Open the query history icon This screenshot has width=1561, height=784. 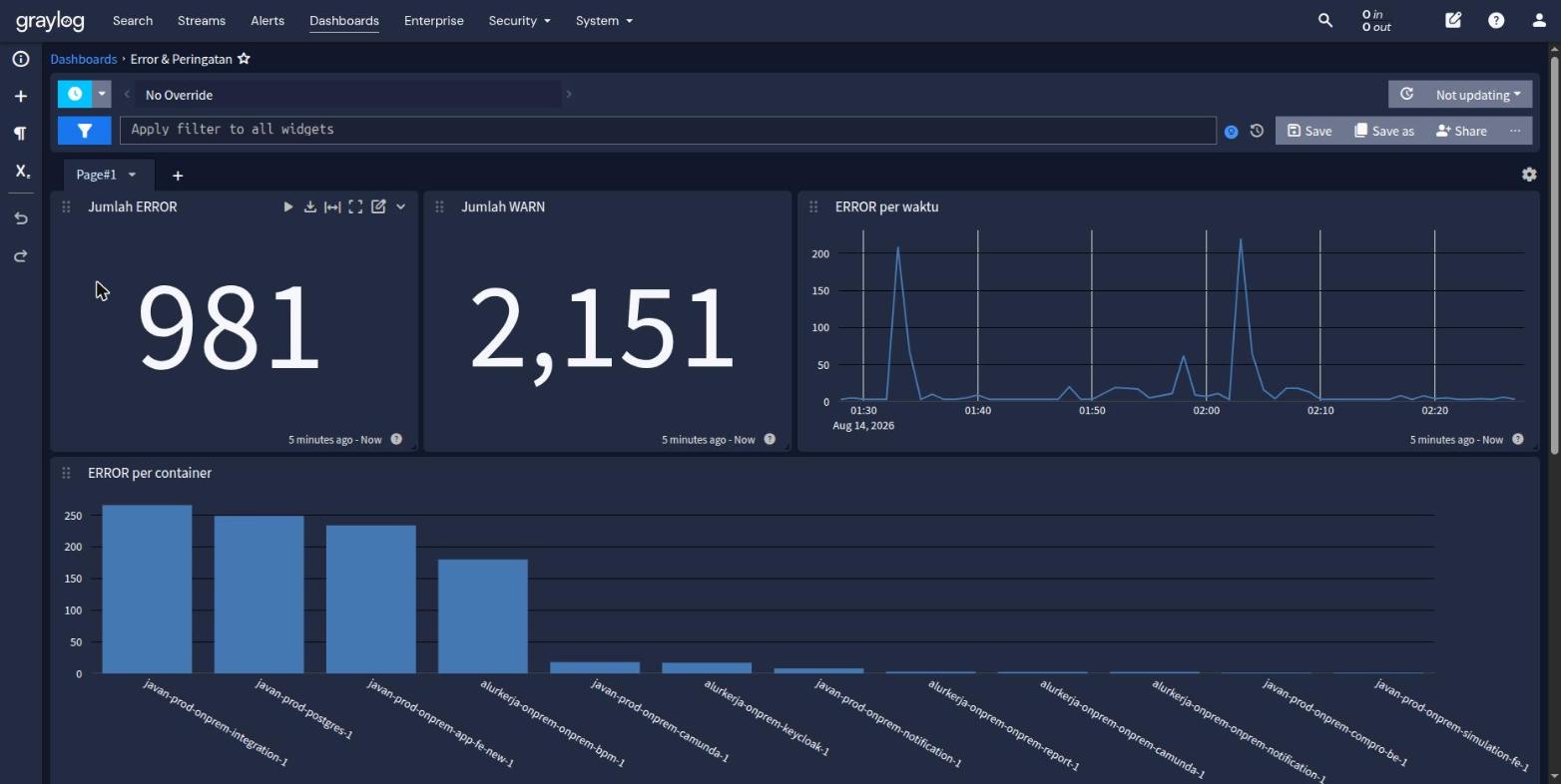point(1257,131)
